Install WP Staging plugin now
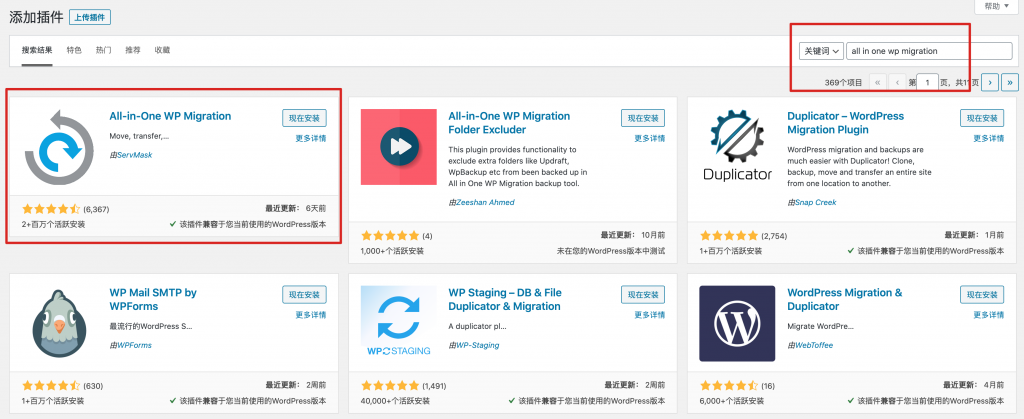 pyautogui.click(x=643, y=294)
